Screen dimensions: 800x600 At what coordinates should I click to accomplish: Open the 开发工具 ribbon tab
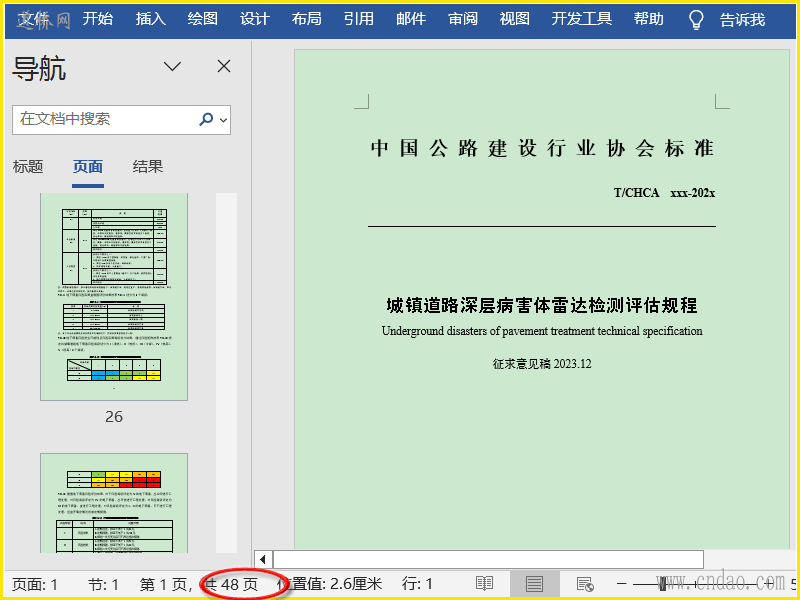pyautogui.click(x=582, y=19)
